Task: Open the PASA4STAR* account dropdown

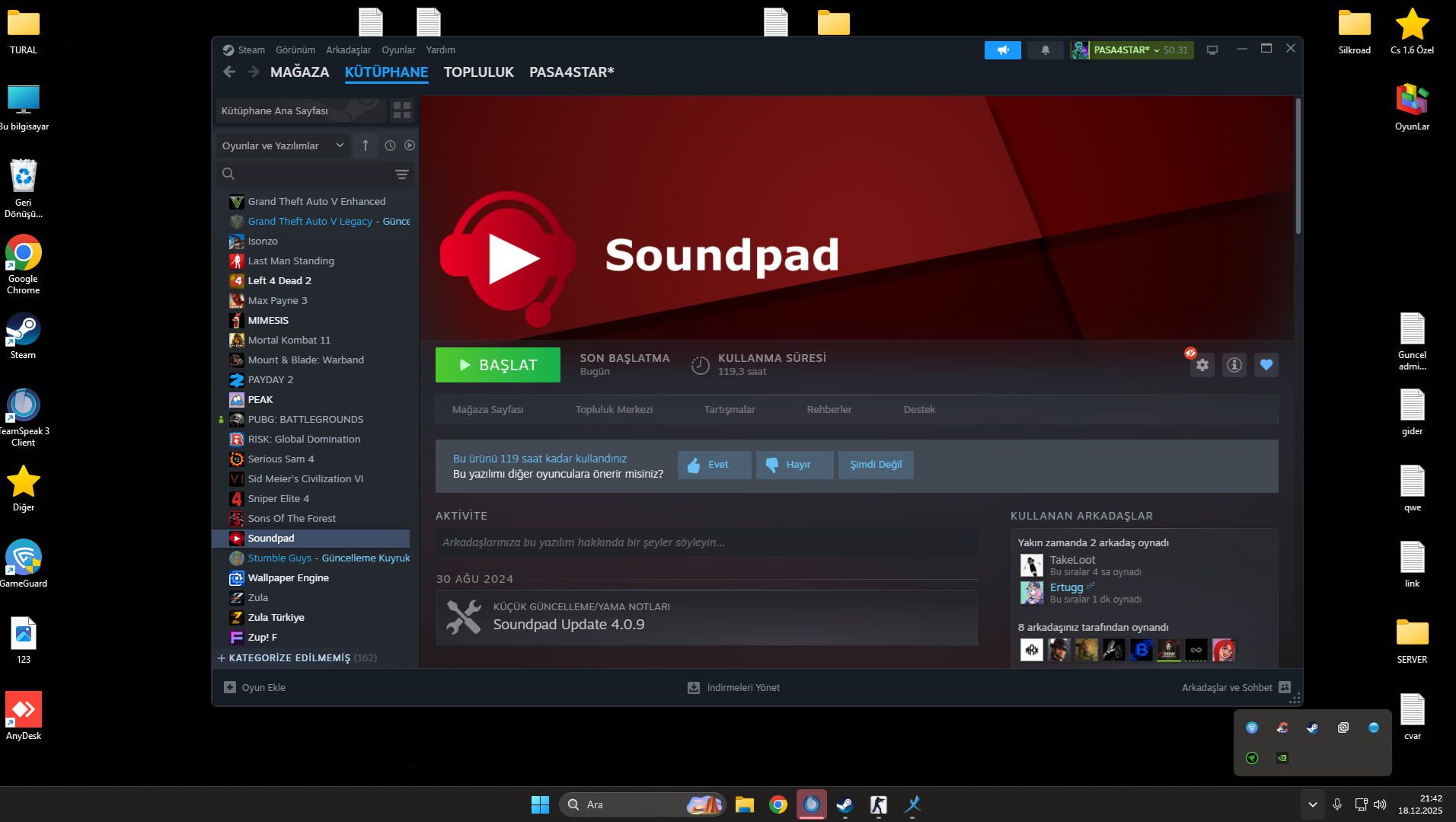Action: coord(1132,50)
